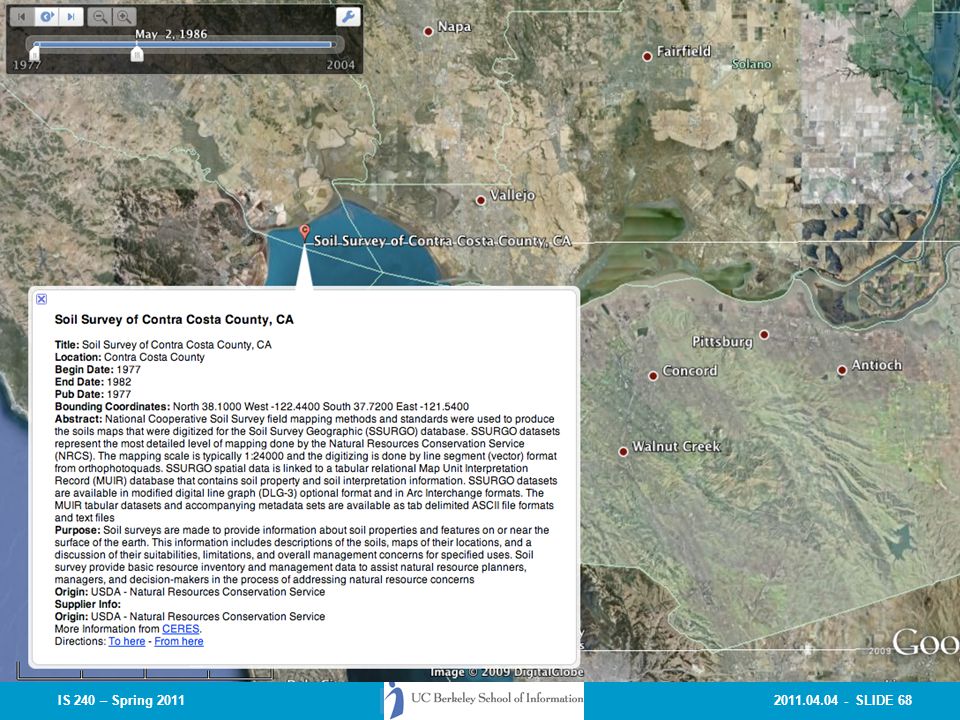The height and width of the screenshot is (720, 960).
Task: Select the Napa city marker
Action: click(429, 31)
